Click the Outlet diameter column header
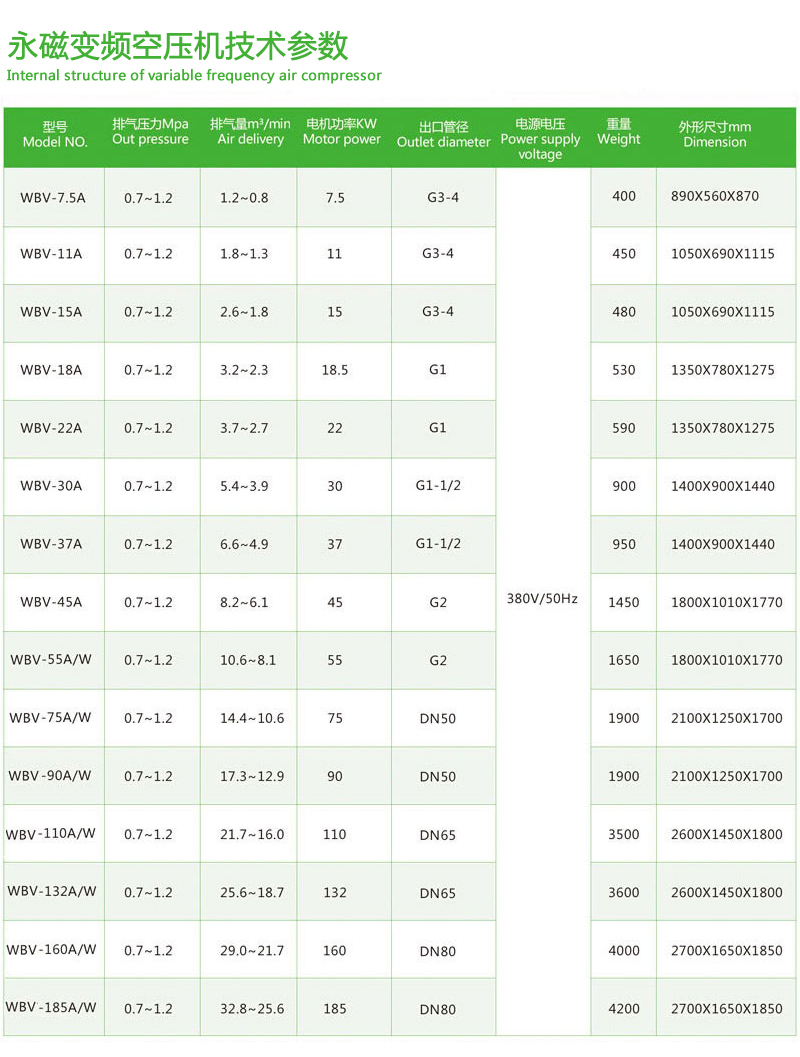The width and height of the screenshot is (800, 1057). click(x=443, y=135)
